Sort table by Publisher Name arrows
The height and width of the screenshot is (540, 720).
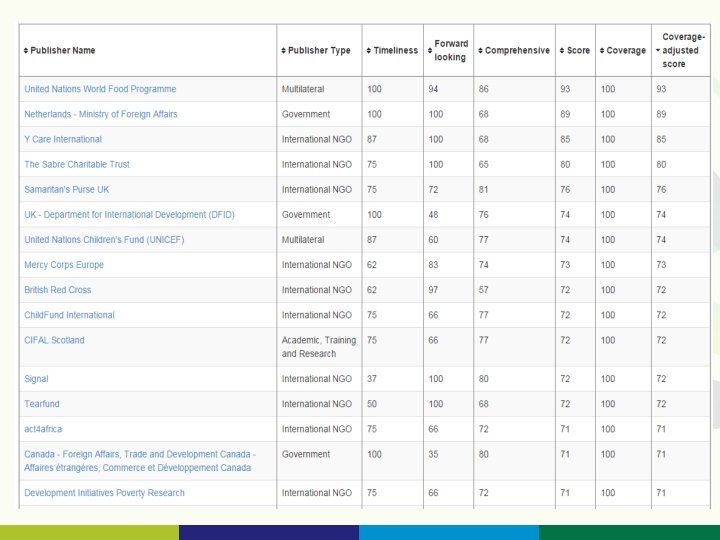26,51
